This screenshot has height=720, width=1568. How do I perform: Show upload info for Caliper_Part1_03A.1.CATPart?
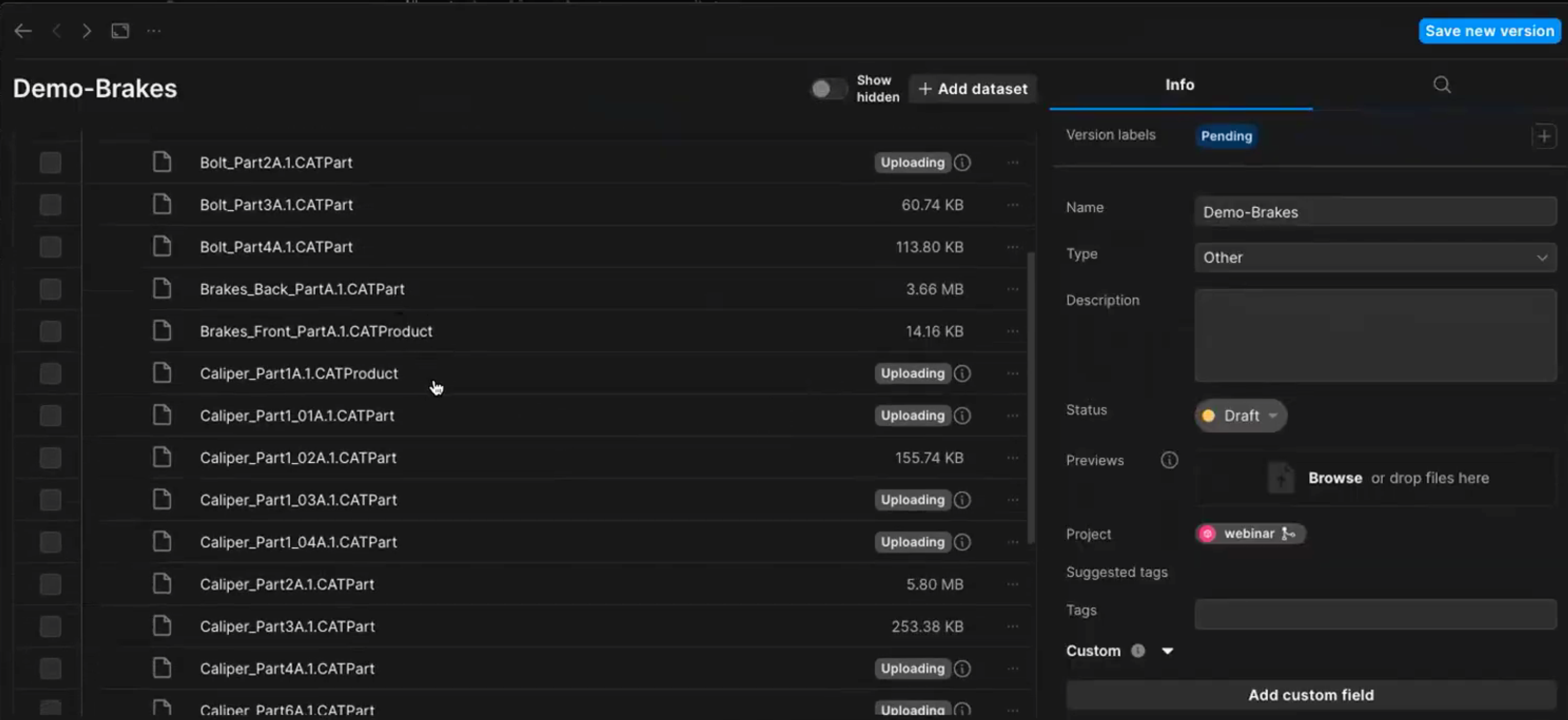tap(962, 500)
